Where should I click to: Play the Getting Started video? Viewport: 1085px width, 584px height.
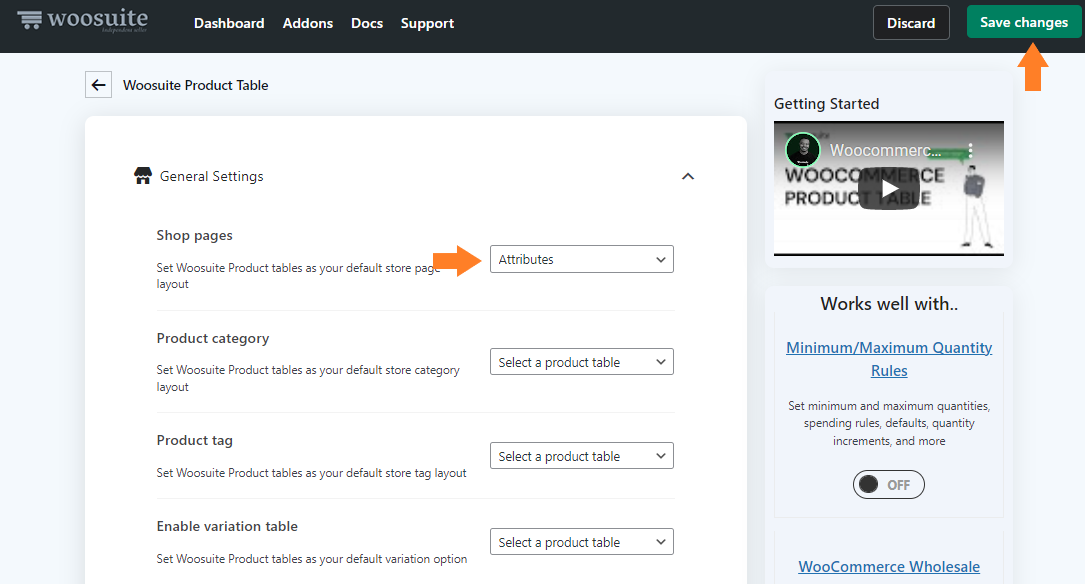click(x=888, y=189)
